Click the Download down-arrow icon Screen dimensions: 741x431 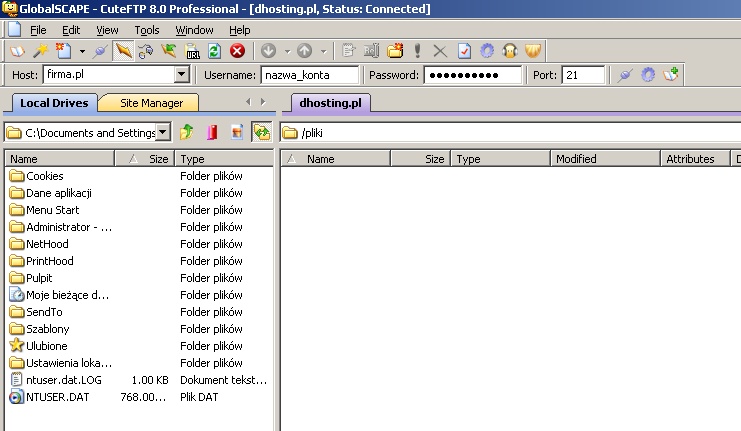click(268, 51)
